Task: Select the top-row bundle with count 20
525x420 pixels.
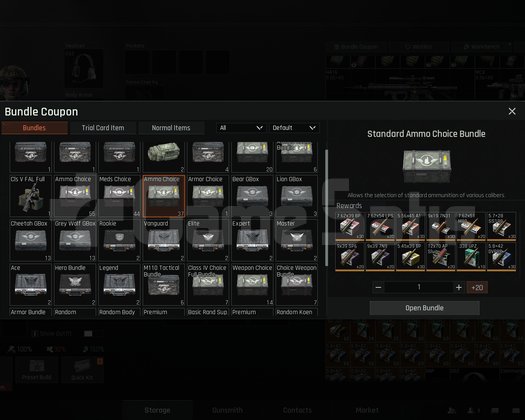Action: pos(252,156)
